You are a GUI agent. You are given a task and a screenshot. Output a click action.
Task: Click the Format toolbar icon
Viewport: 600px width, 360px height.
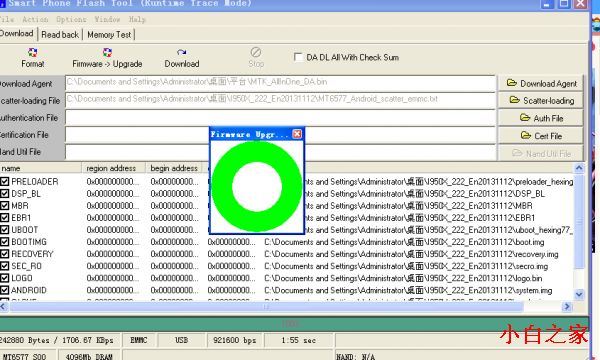coord(33,57)
